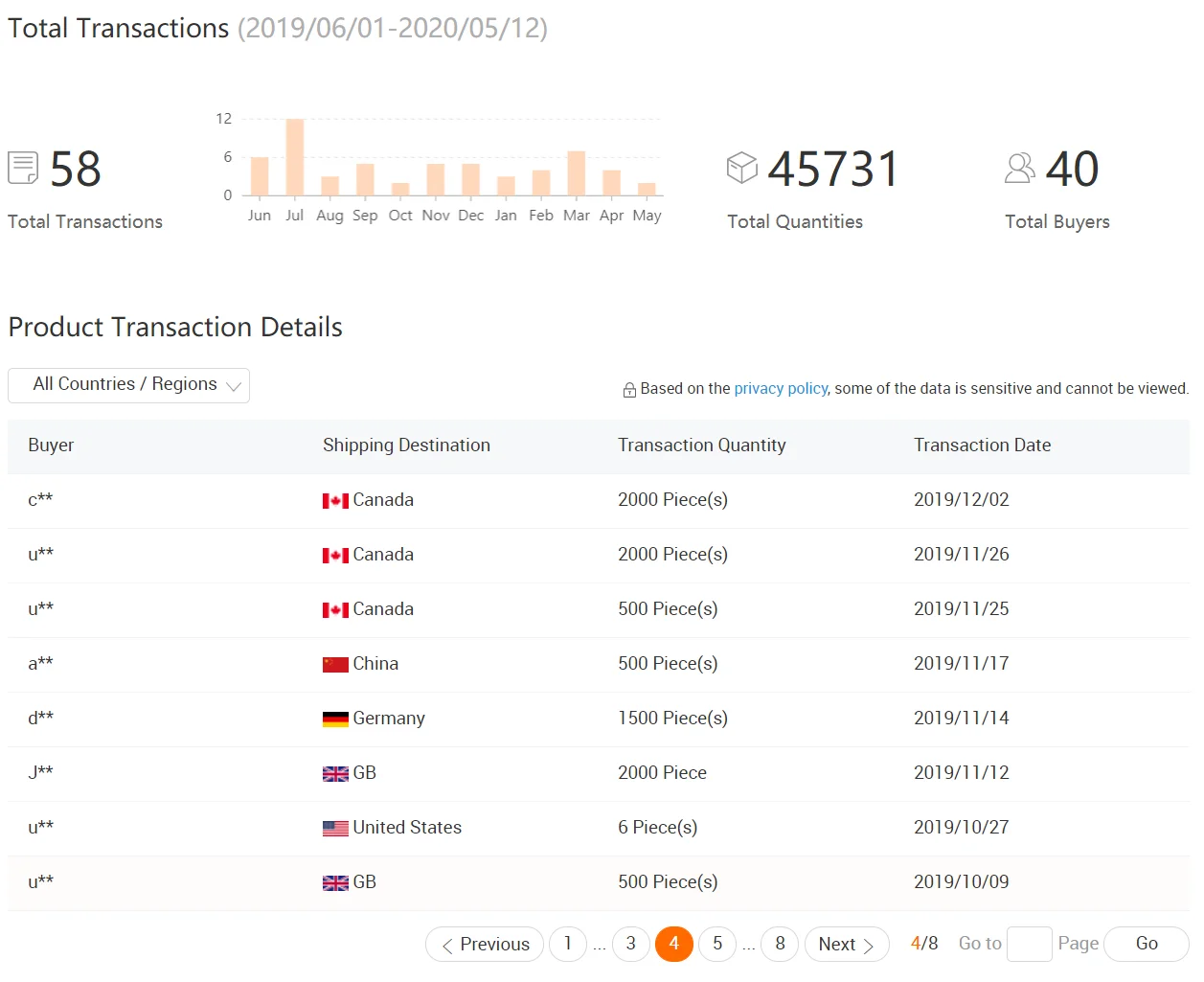Select page 5 in pagination
This screenshot has width=1204, height=982.
pos(717,944)
